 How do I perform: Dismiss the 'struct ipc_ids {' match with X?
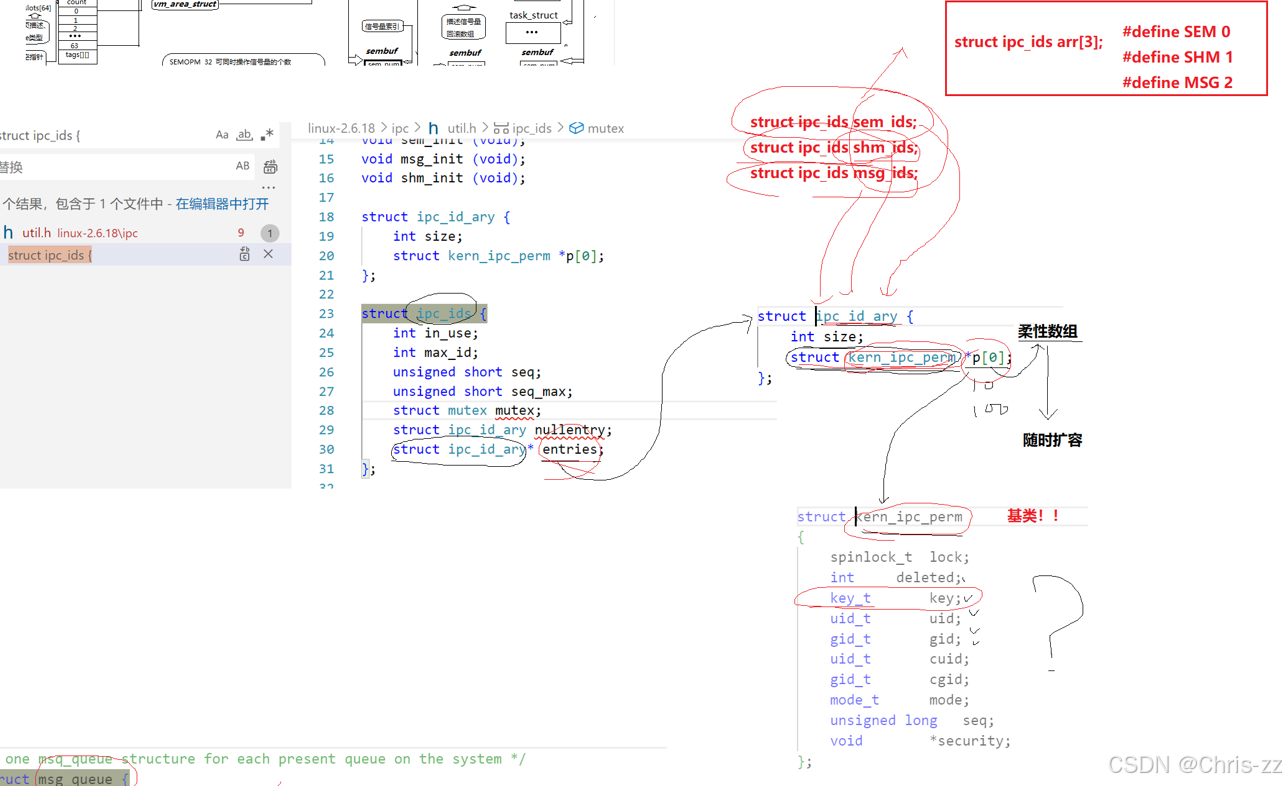pos(268,255)
